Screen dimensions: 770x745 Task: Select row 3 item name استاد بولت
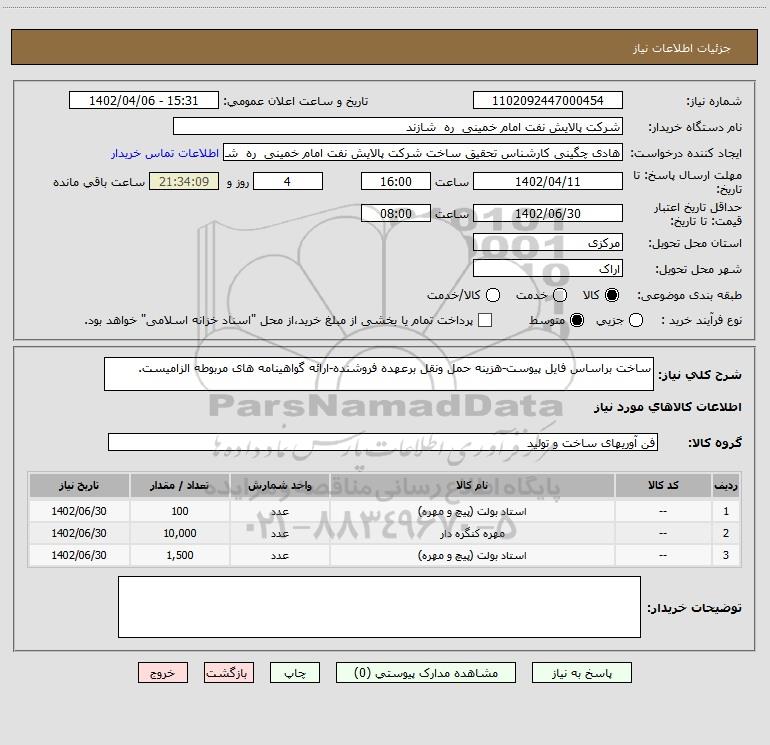coord(472,555)
